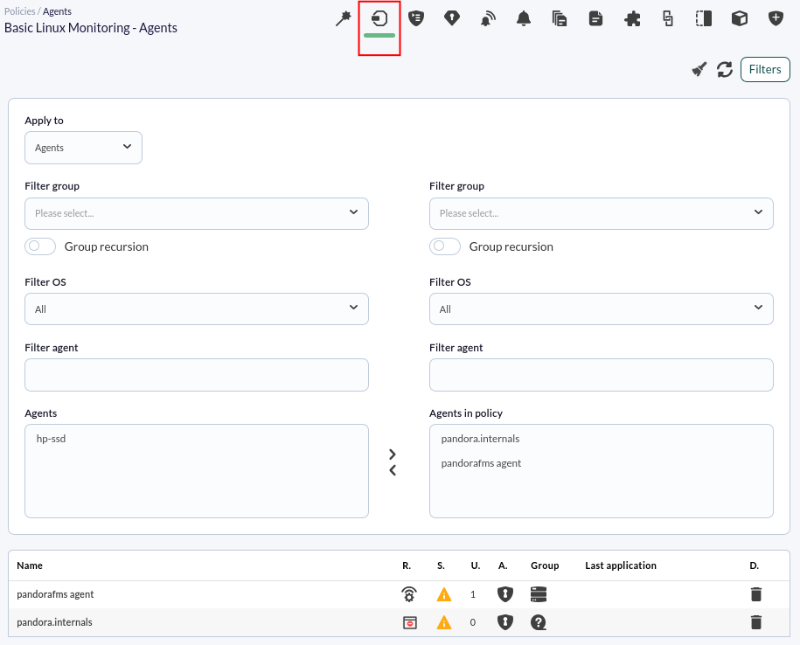The width and height of the screenshot is (800, 645).
Task: Delete pandorafms agent with trash icon
Action: (x=756, y=594)
